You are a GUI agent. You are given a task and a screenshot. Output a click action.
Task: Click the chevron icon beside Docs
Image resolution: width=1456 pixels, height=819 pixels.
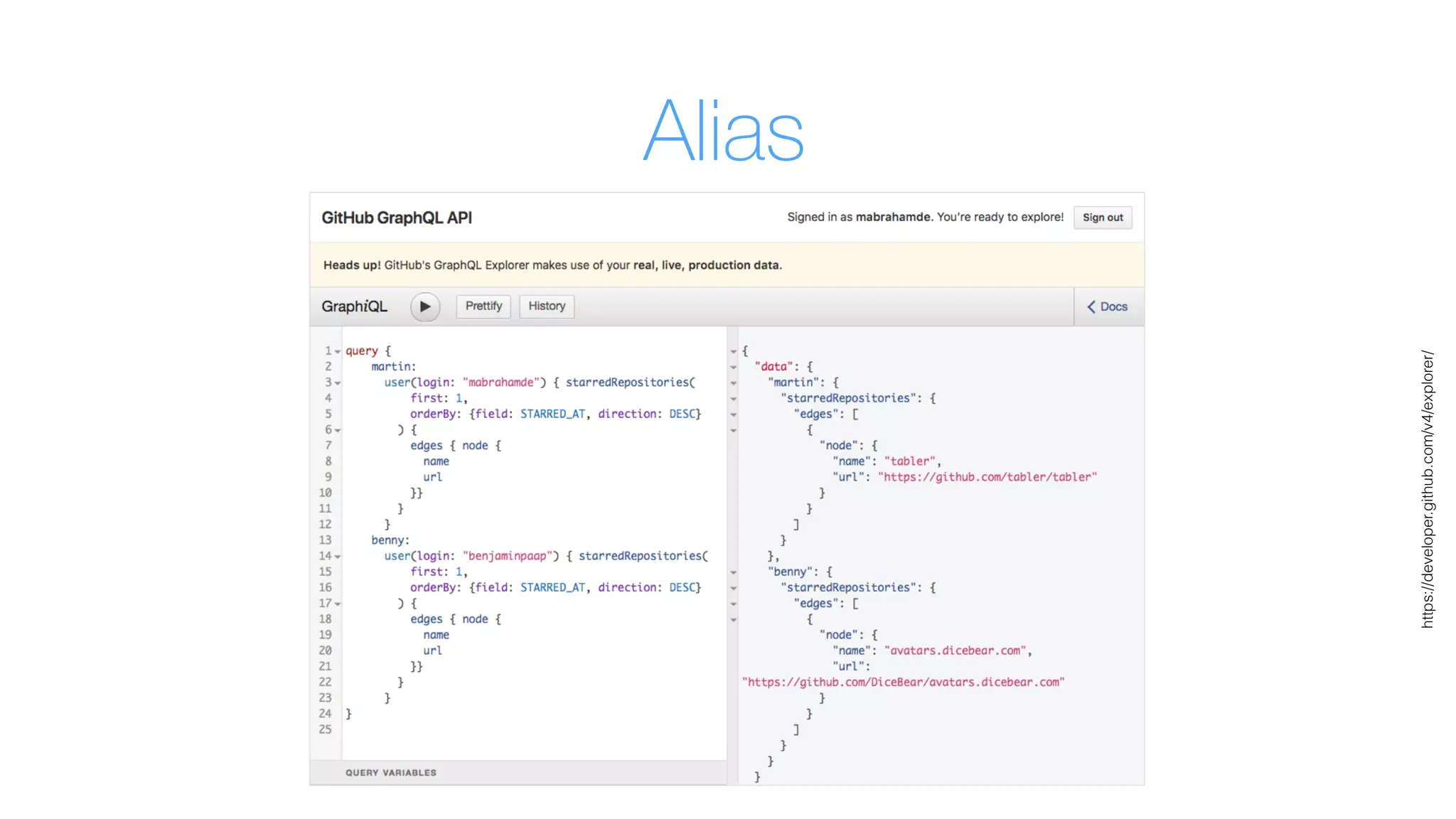1091,306
